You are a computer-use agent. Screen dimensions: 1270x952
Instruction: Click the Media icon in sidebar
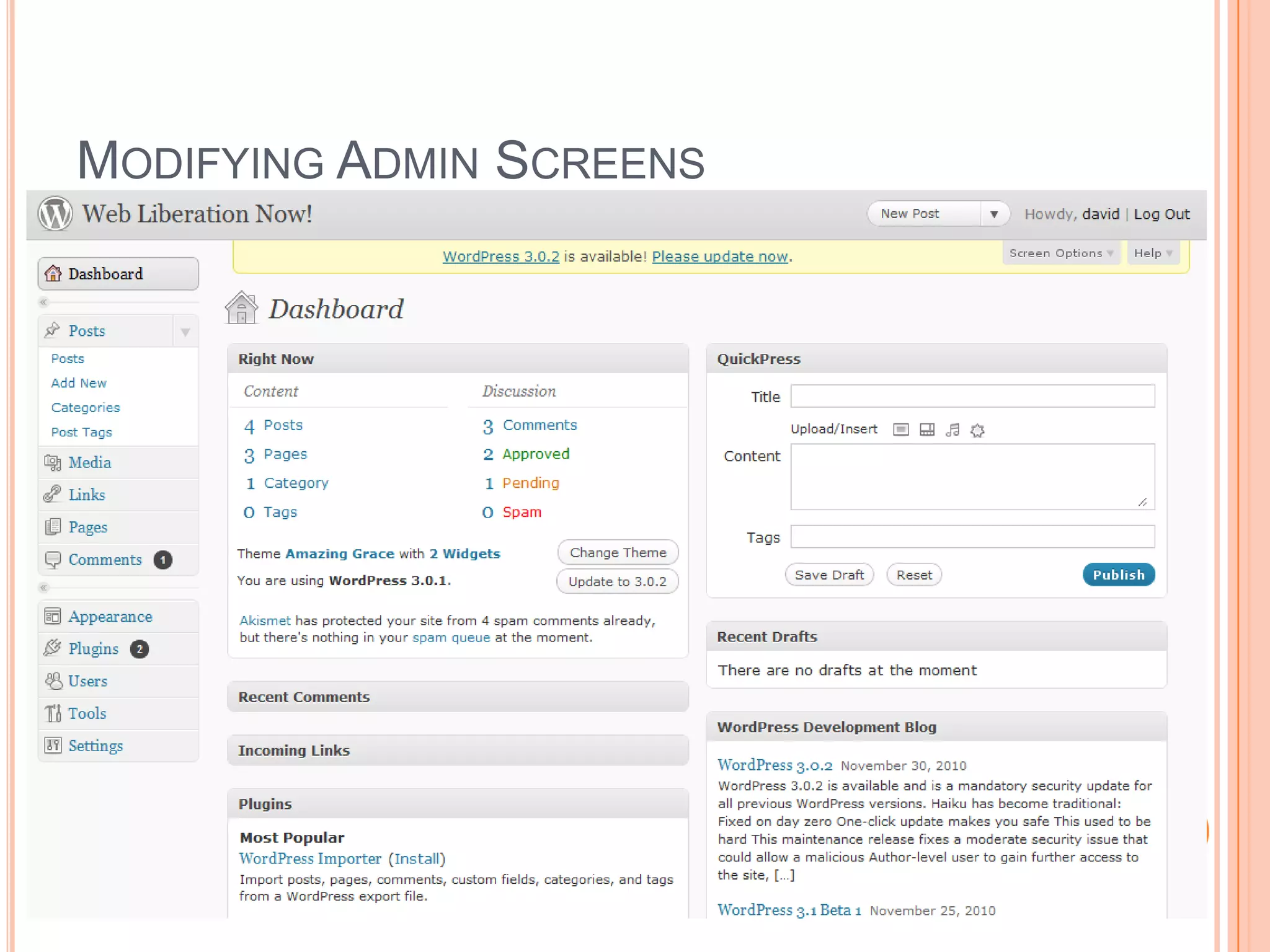53,462
